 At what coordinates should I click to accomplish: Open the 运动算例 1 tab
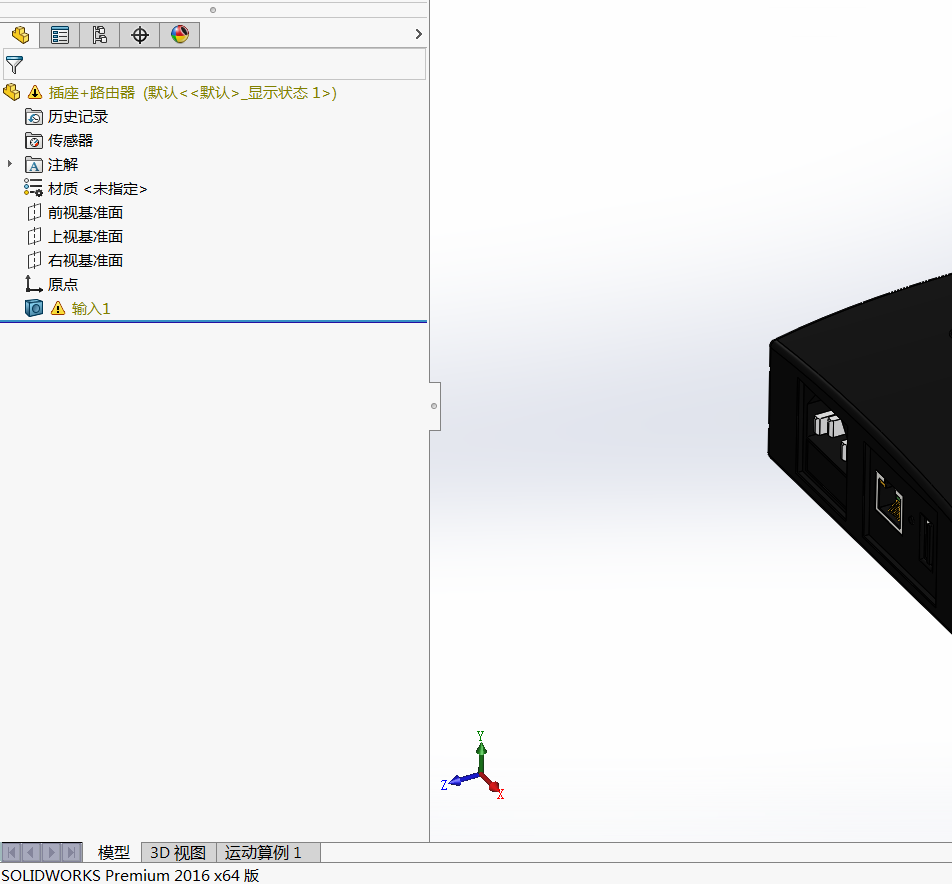[x=263, y=853]
